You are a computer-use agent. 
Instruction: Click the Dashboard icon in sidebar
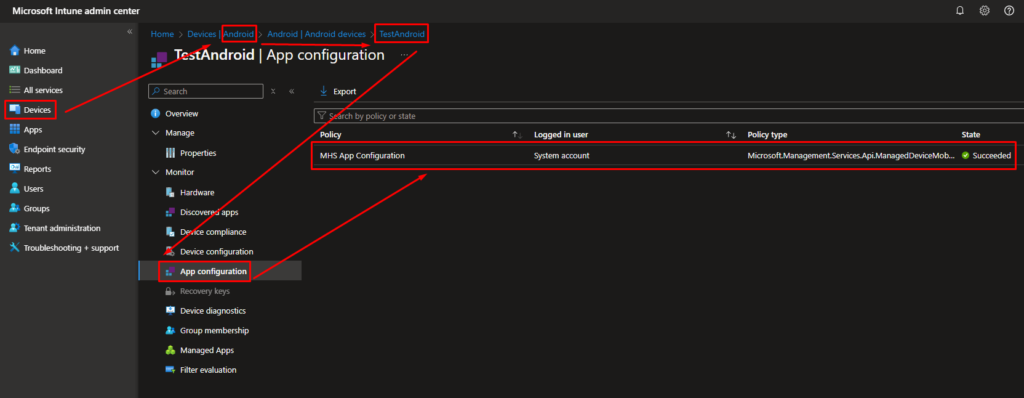tap(14, 70)
